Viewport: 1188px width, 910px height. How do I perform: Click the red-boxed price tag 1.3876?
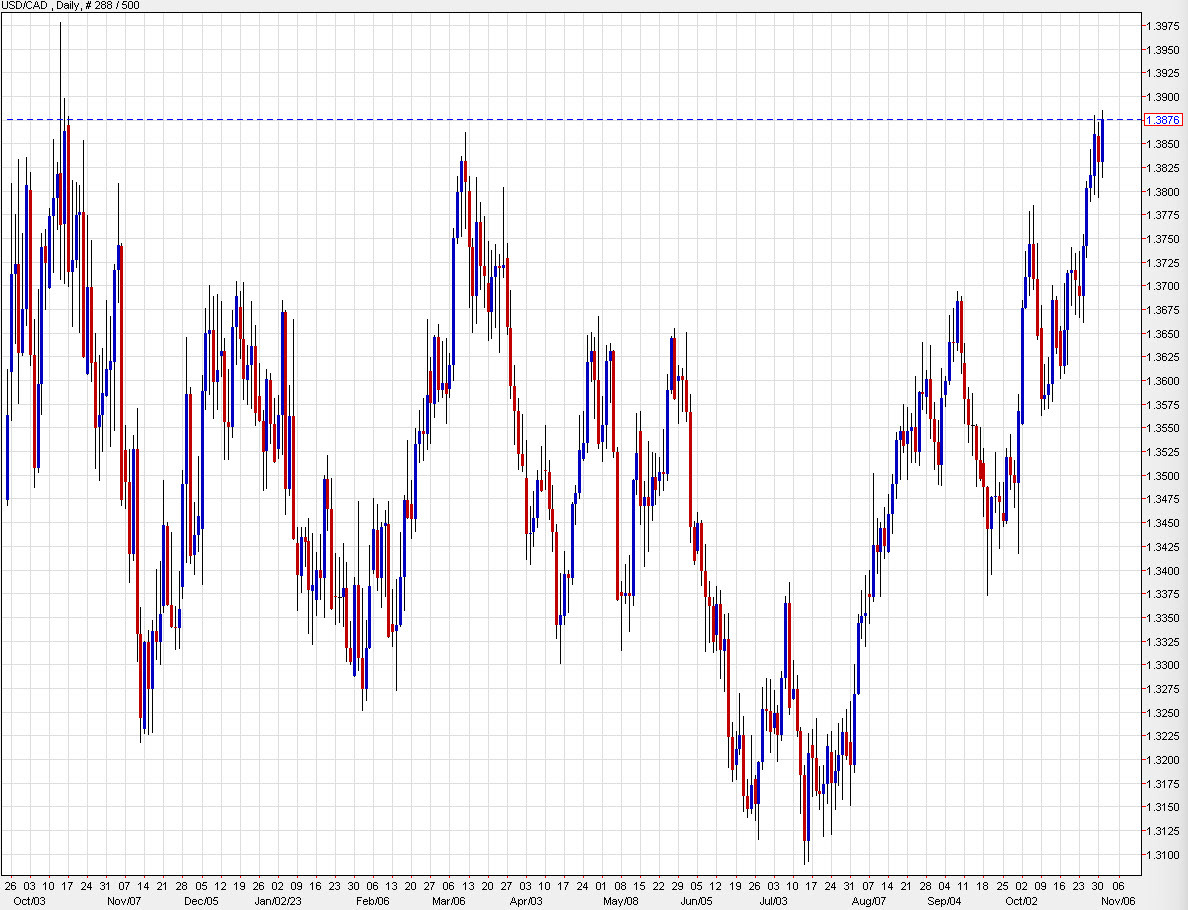tap(1163, 119)
